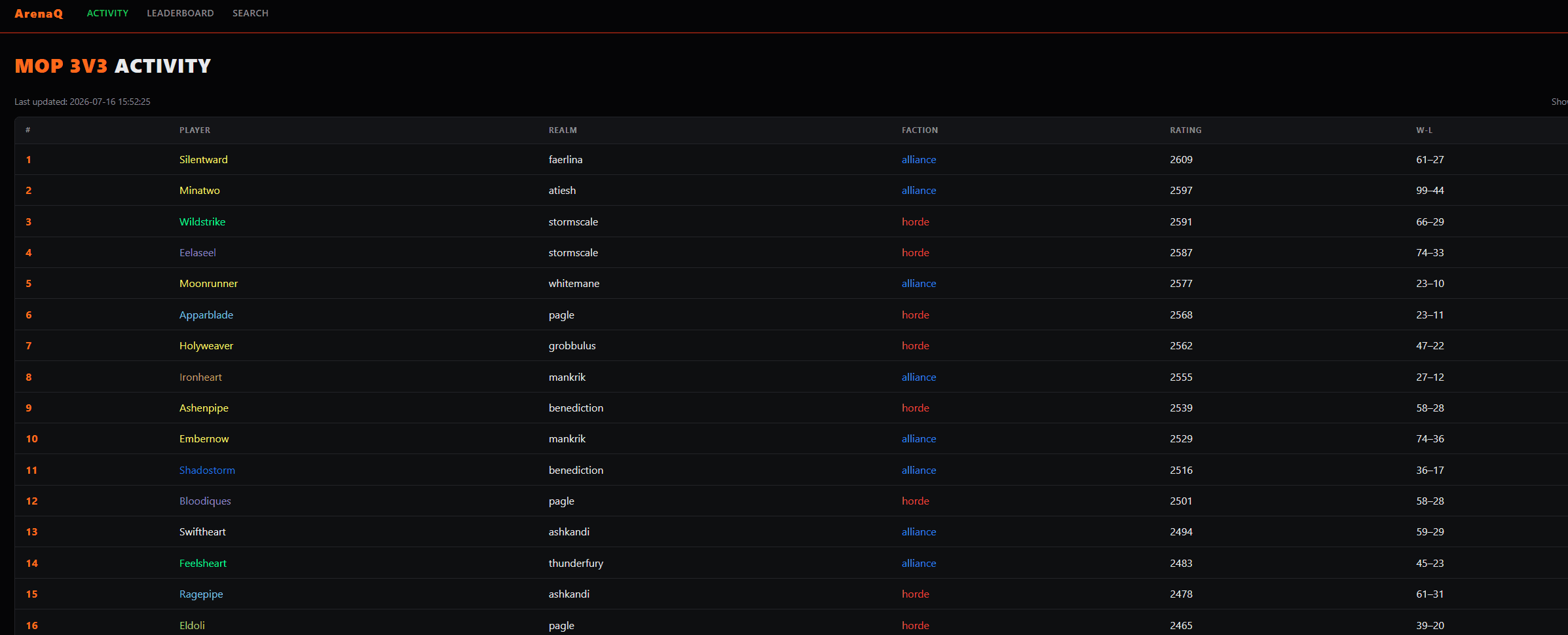The image size is (1568, 635).
Task: Click the ArenaQ logo
Action: pyautogui.click(x=39, y=13)
